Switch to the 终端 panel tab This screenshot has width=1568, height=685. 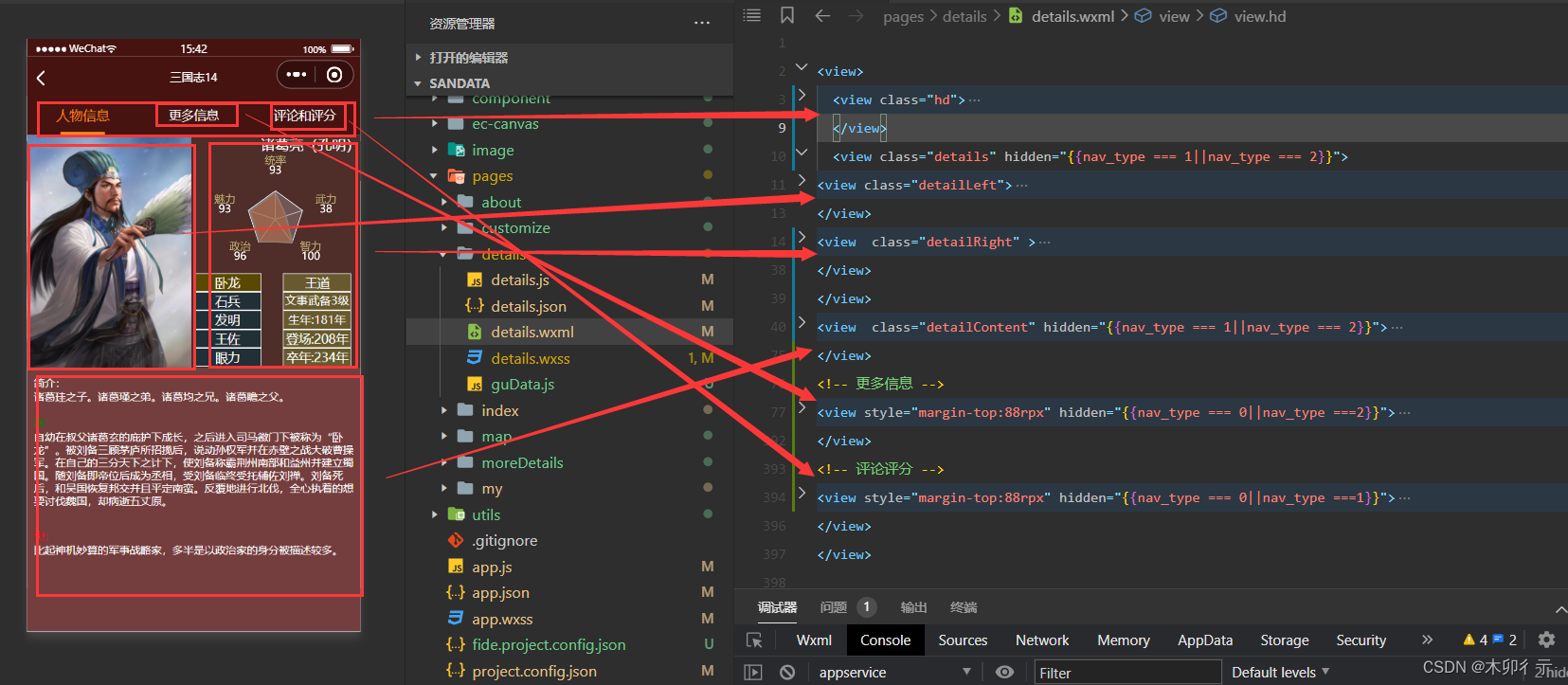point(964,607)
